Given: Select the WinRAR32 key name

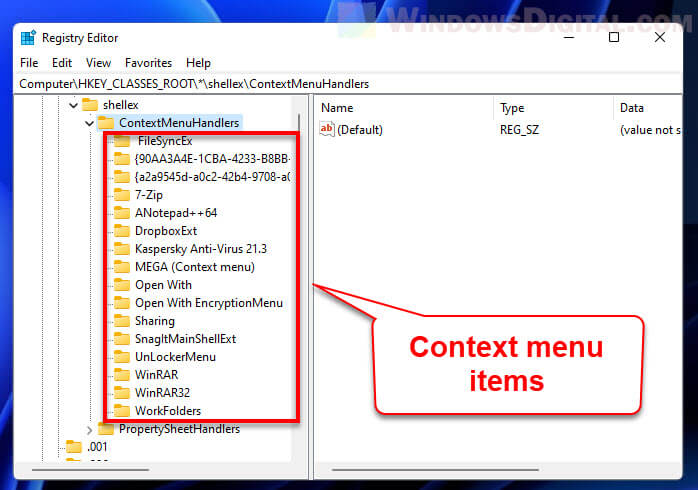Looking at the screenshot, I should tap(162, 393).
